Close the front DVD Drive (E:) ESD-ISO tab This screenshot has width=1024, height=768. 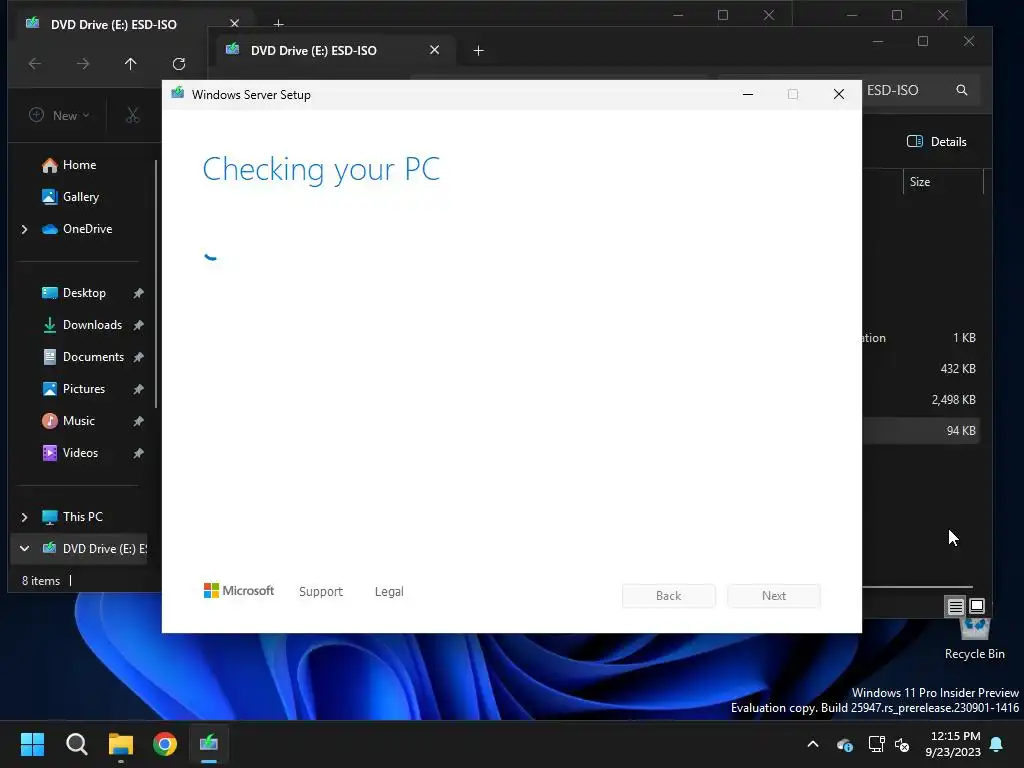434,50
